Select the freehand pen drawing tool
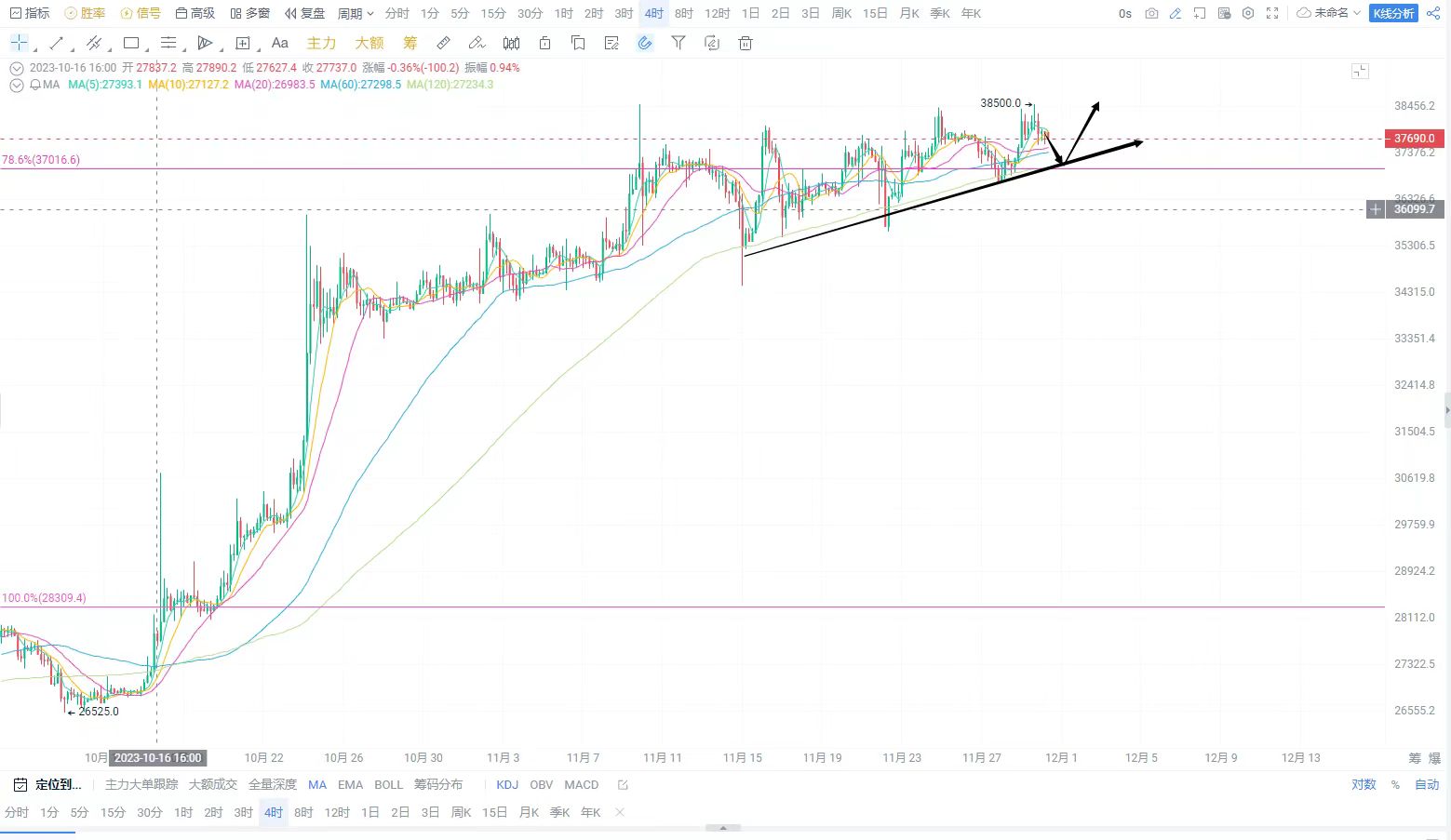Viewport: 1451px width, 840px height. coord(477,43)
